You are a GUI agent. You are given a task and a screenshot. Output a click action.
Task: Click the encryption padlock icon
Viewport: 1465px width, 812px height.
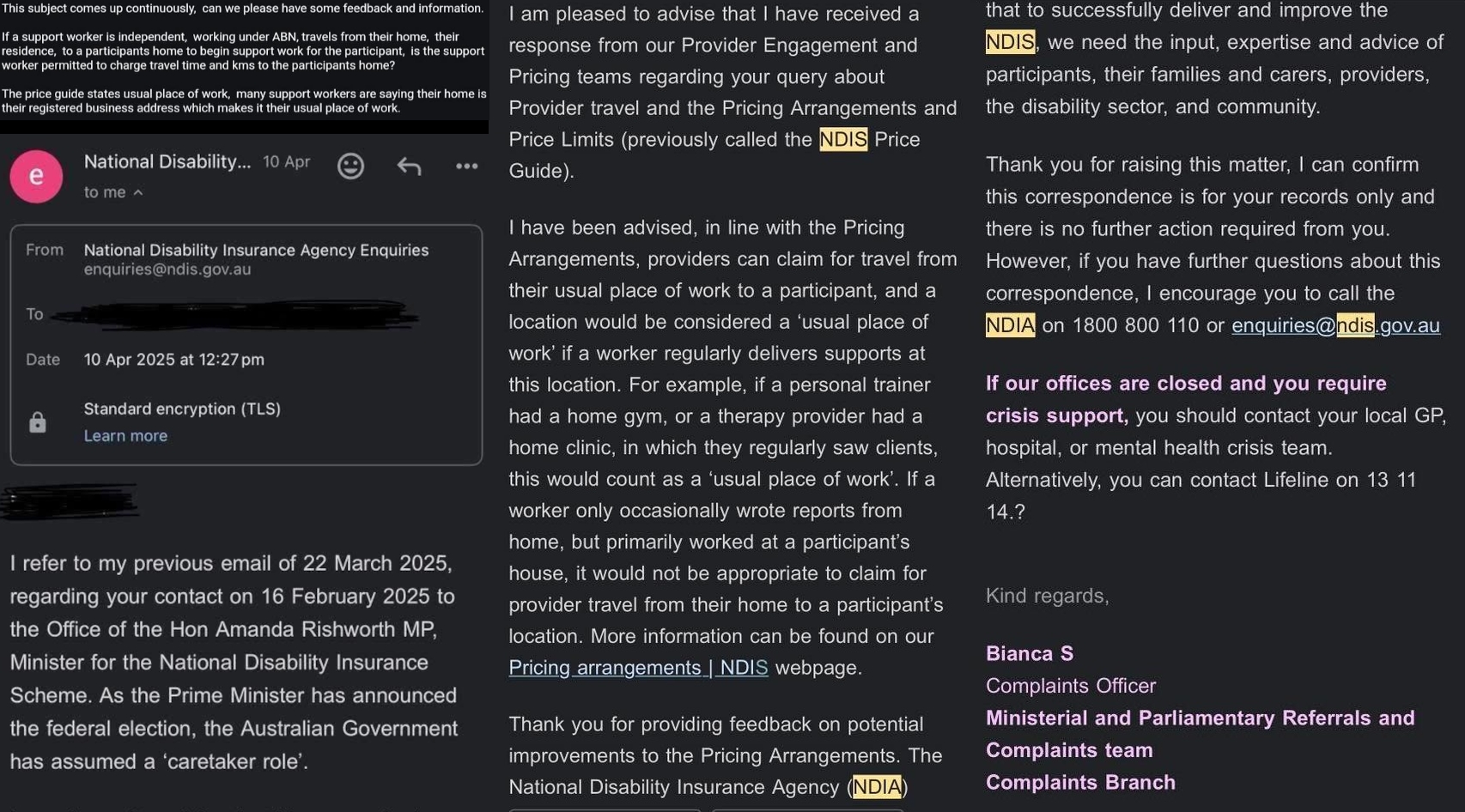[38, 422]
